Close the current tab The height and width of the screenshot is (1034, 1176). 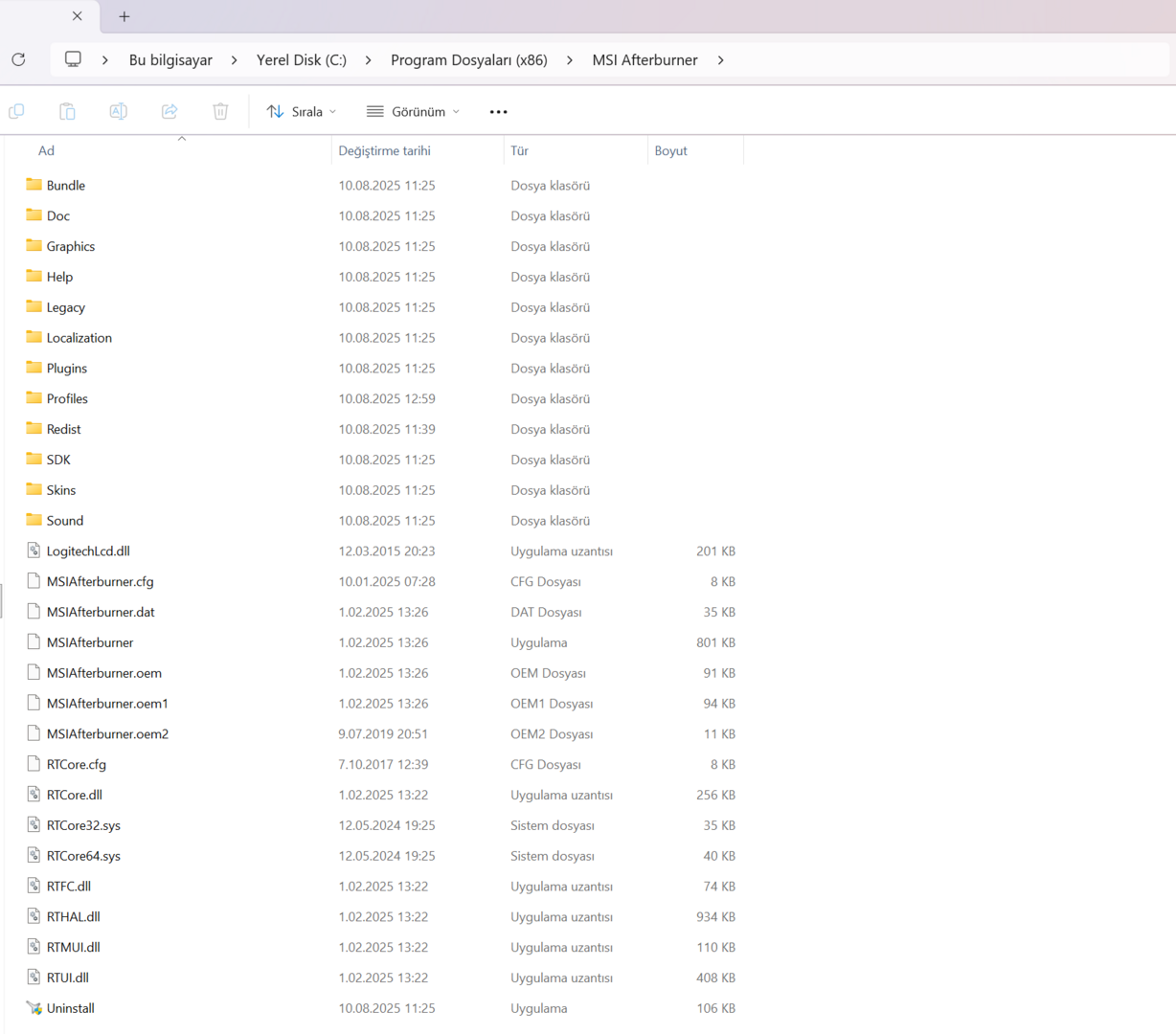[x=78, y=15]
